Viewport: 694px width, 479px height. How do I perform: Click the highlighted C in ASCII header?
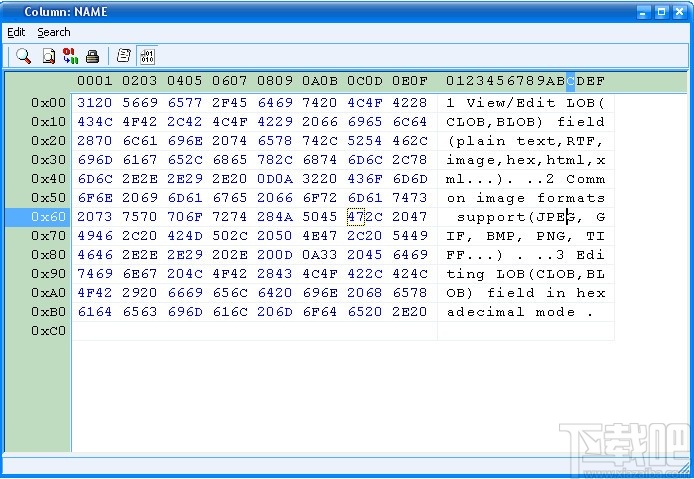click(570, 81)
